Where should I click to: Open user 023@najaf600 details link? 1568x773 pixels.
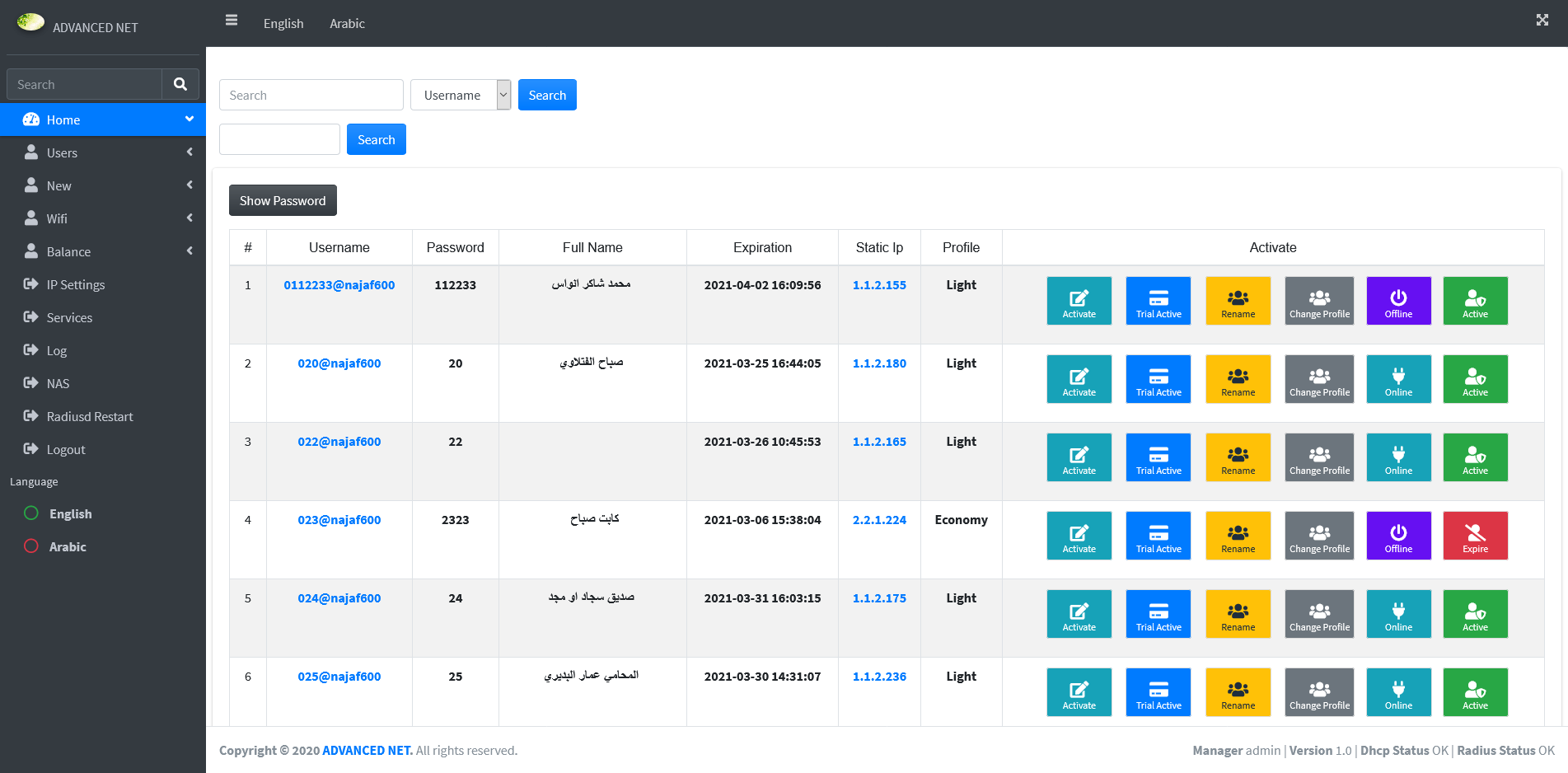[x=339, y=519]
